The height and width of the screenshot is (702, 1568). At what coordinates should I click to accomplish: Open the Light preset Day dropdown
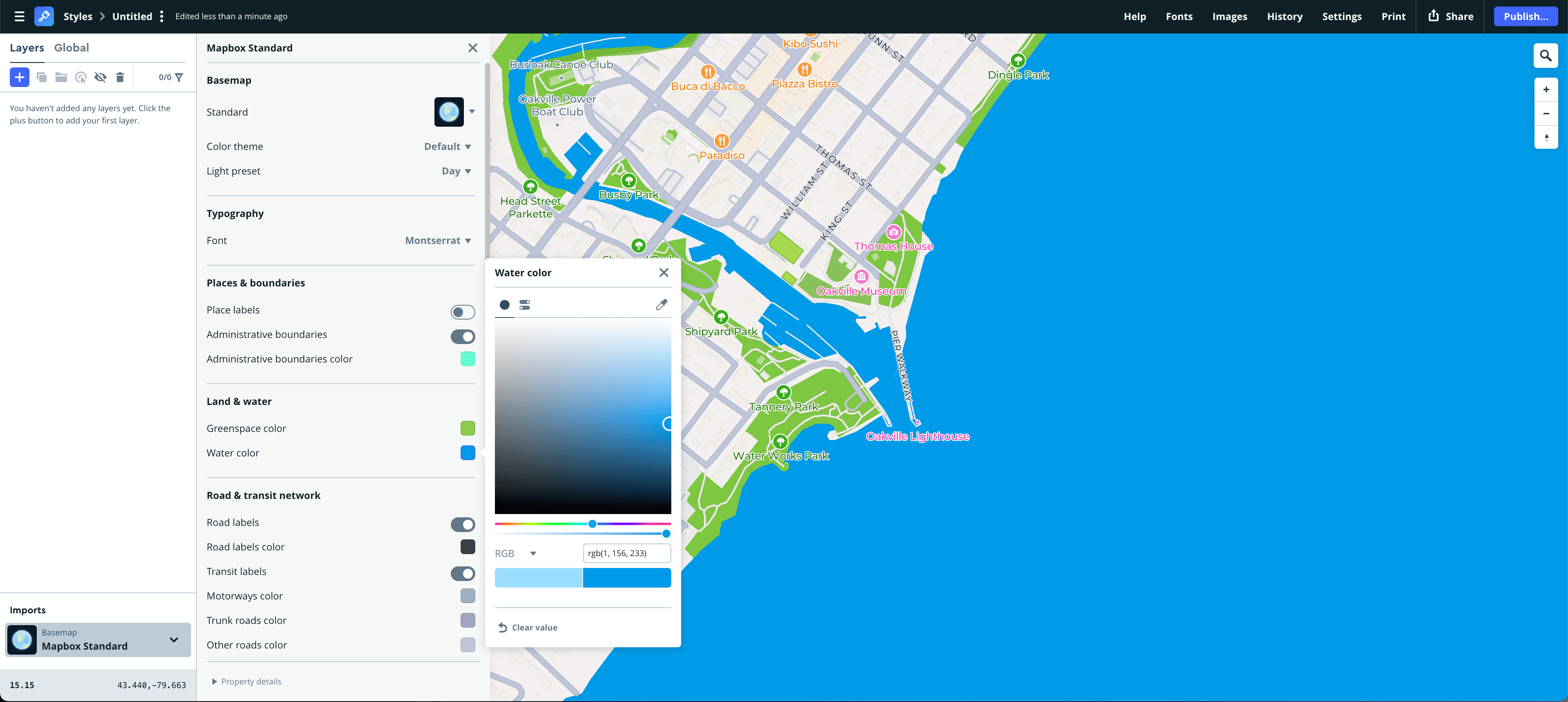pos(455,171)
